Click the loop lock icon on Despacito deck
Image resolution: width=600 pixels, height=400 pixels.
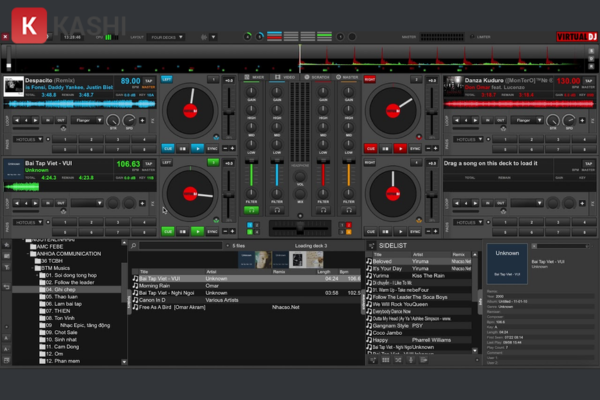coord(64,128)
